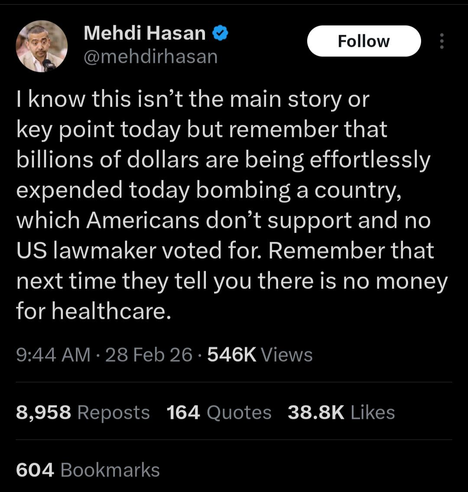Click the Mehdi Hasan display name

145,33
